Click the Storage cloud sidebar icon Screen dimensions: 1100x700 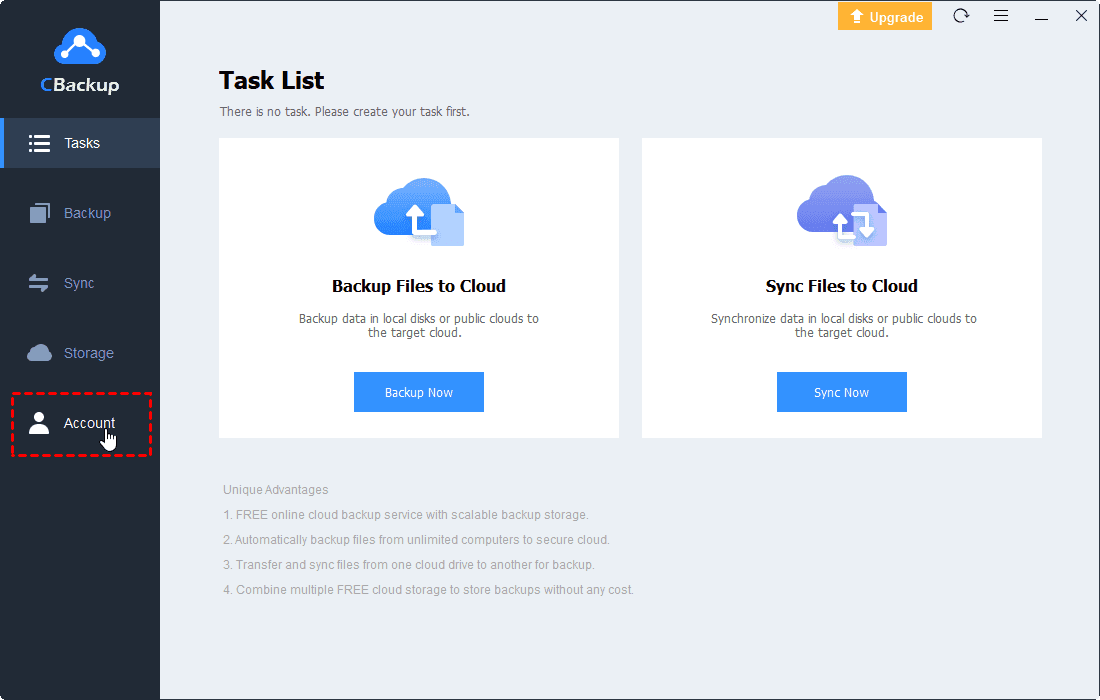click(x=39, y=353)
